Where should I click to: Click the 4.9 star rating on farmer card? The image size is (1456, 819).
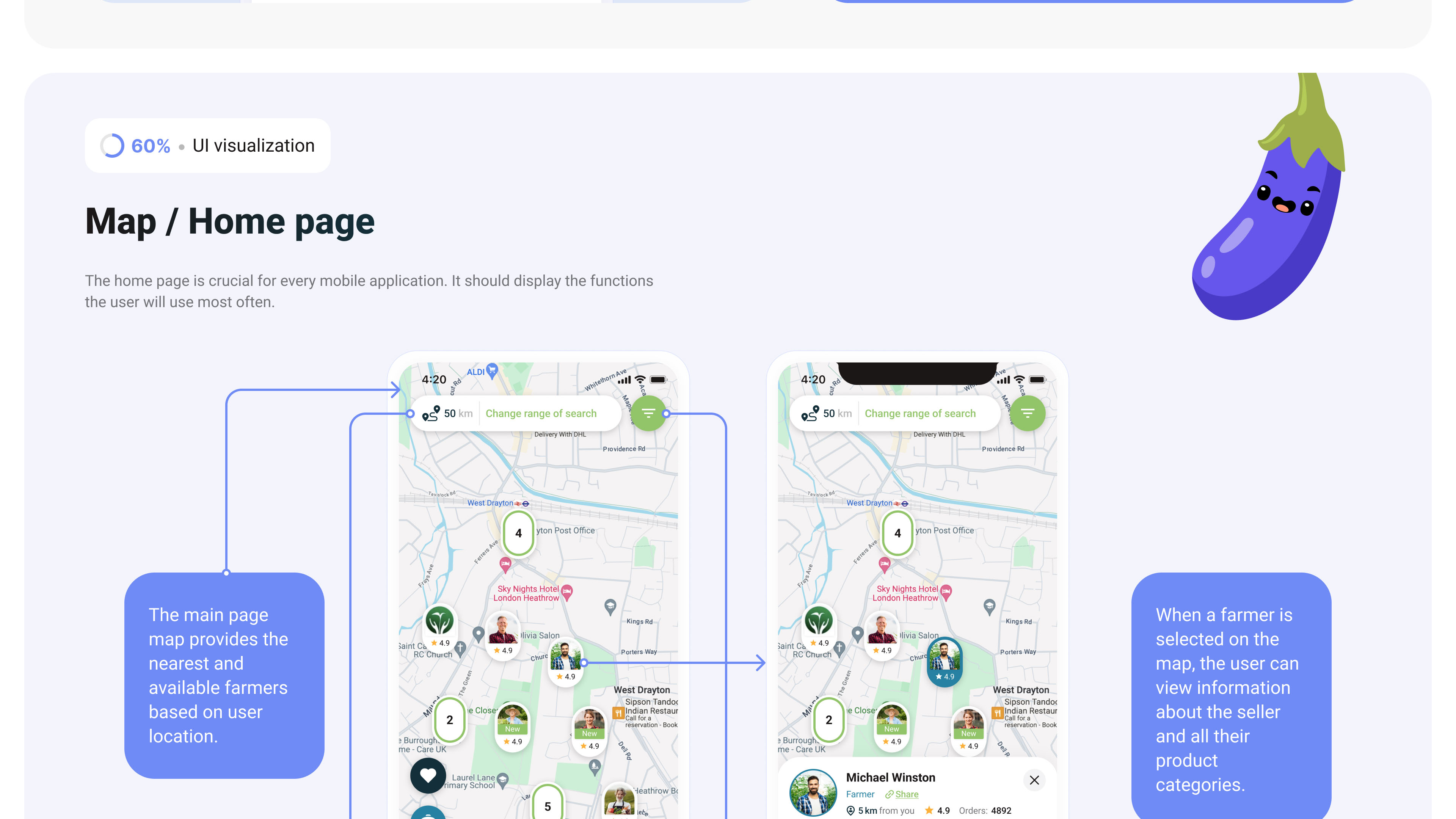[937, 811]
